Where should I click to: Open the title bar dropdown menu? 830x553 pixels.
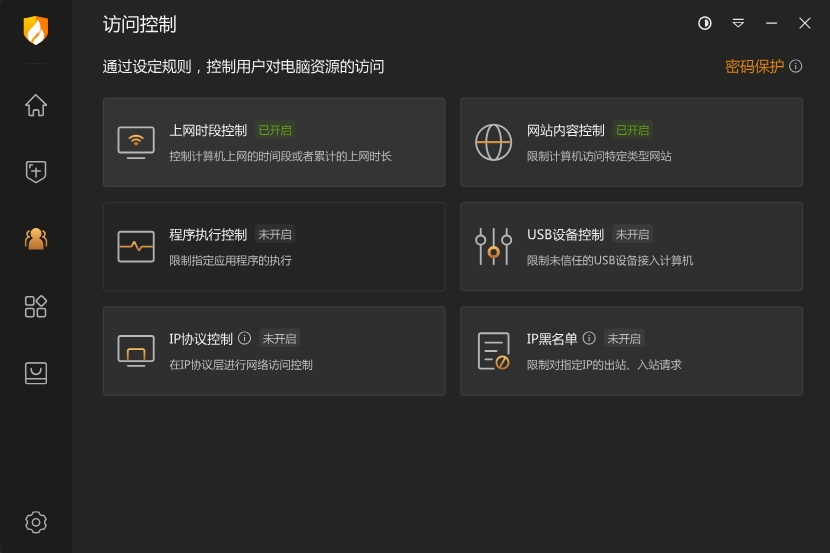click(738, 23)
